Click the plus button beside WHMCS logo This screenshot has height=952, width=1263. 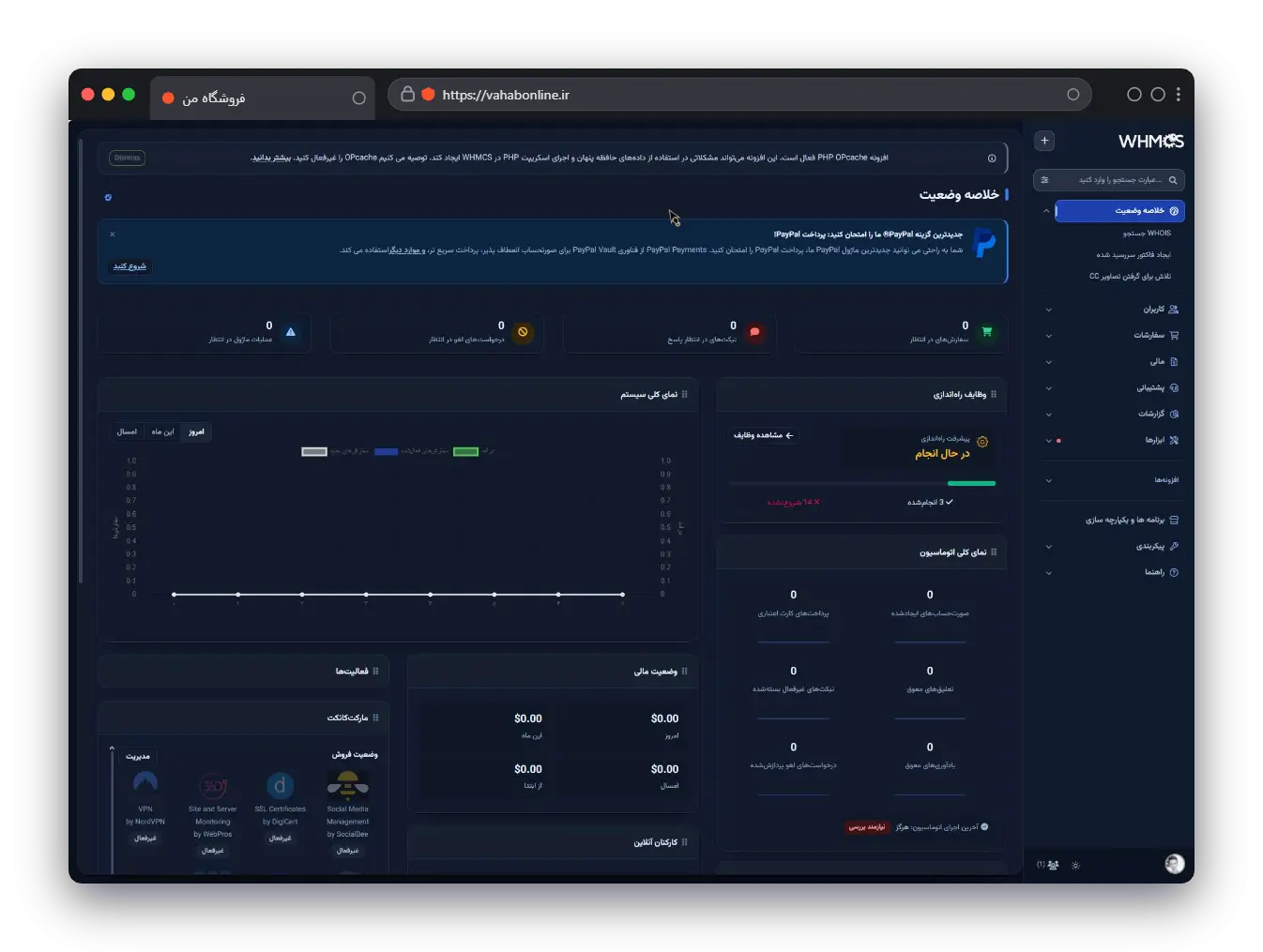tap(1044, 141)
